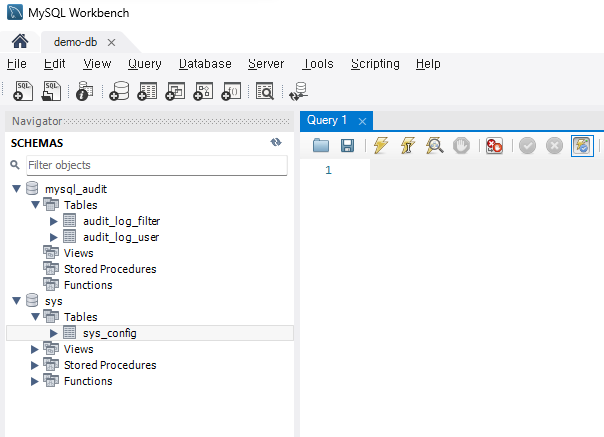Select the mysql_audit schema name

pyautogui.click(x=76, y=189)
